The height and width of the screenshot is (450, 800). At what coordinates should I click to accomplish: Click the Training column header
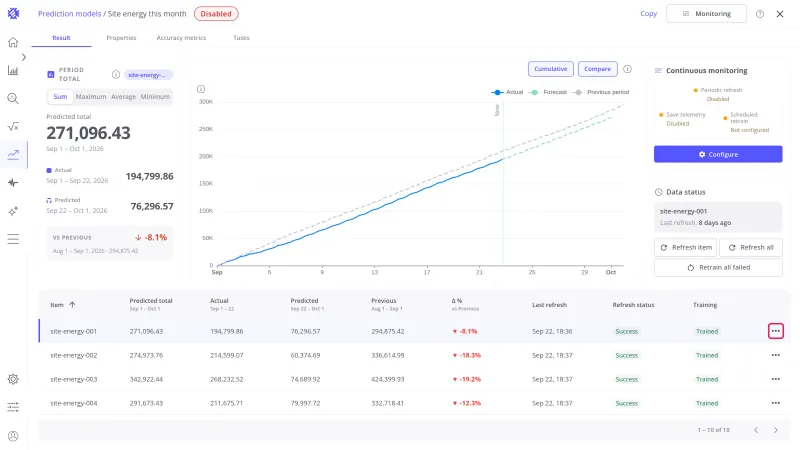click(x=705, y=305)
